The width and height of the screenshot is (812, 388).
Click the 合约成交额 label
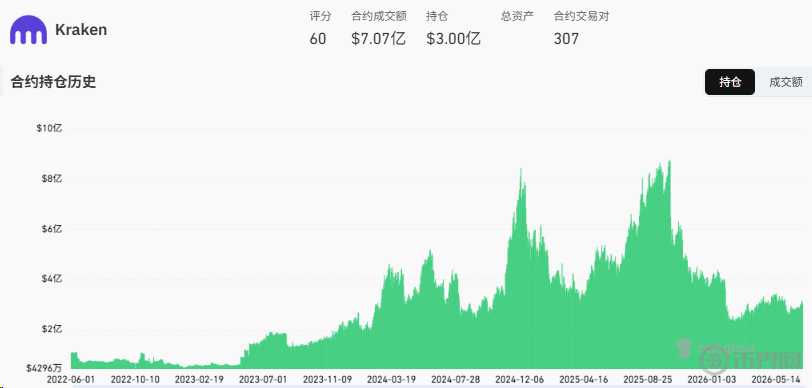coord(379,16)
